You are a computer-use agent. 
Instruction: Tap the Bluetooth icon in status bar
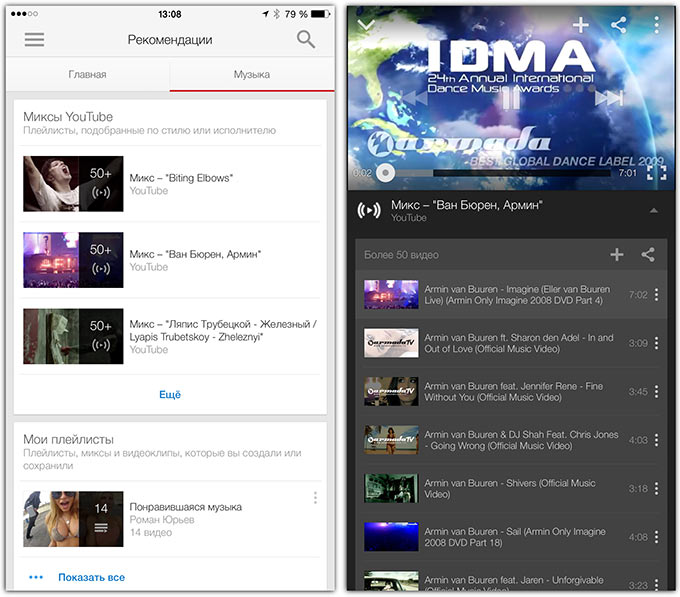[x=276, y=14]
